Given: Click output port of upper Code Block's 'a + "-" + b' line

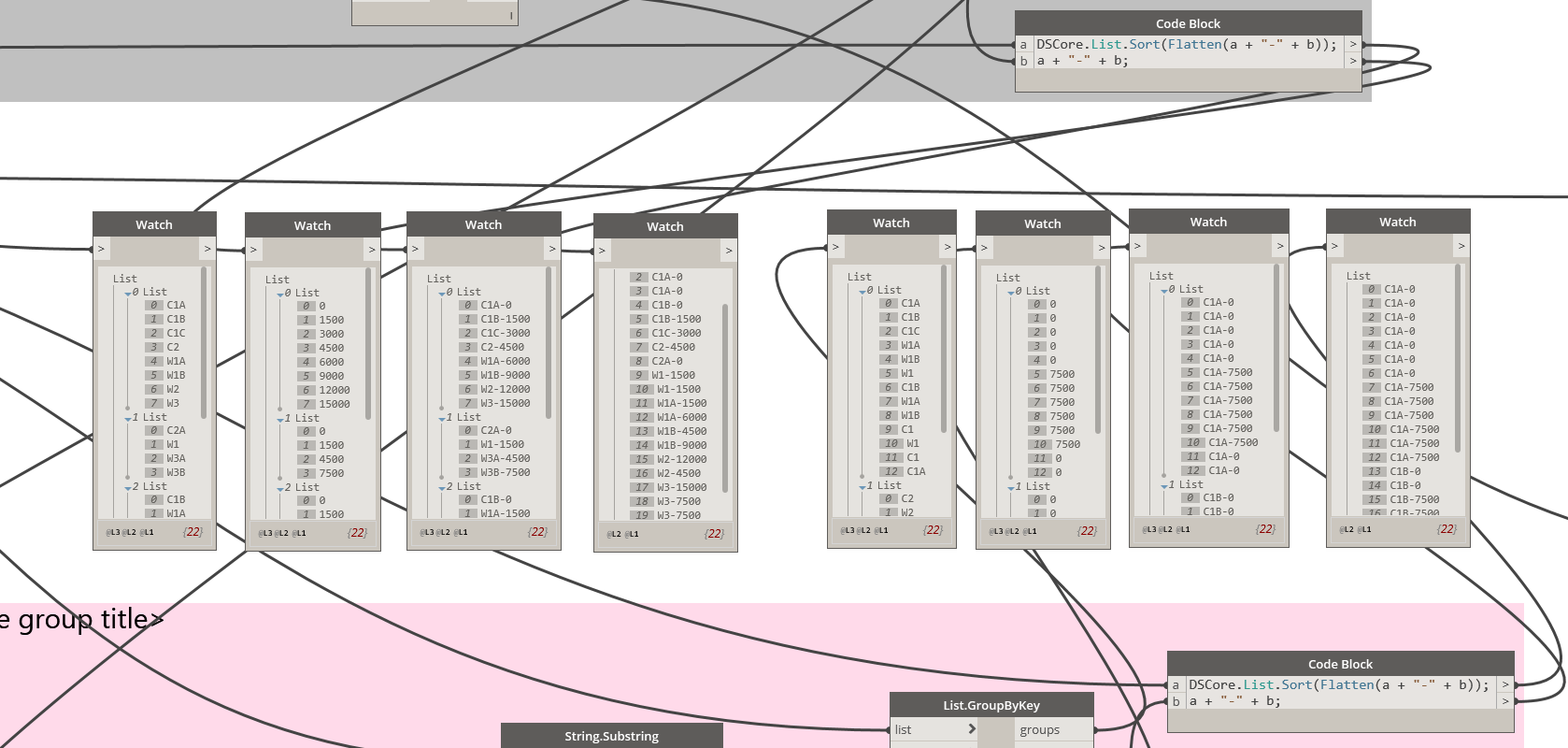Looking at the screenshot, I should click(x=1353, y=61).
